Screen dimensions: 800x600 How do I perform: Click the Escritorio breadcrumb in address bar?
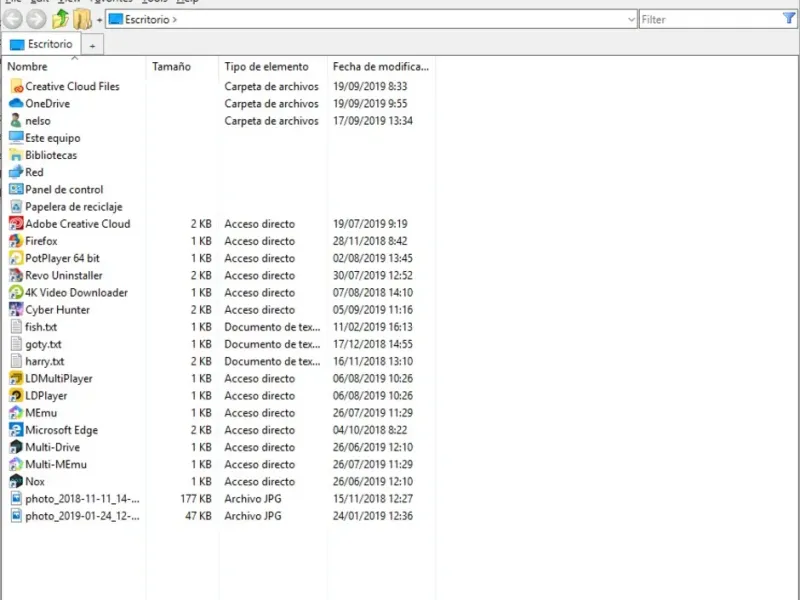click(x=147, y=19)
